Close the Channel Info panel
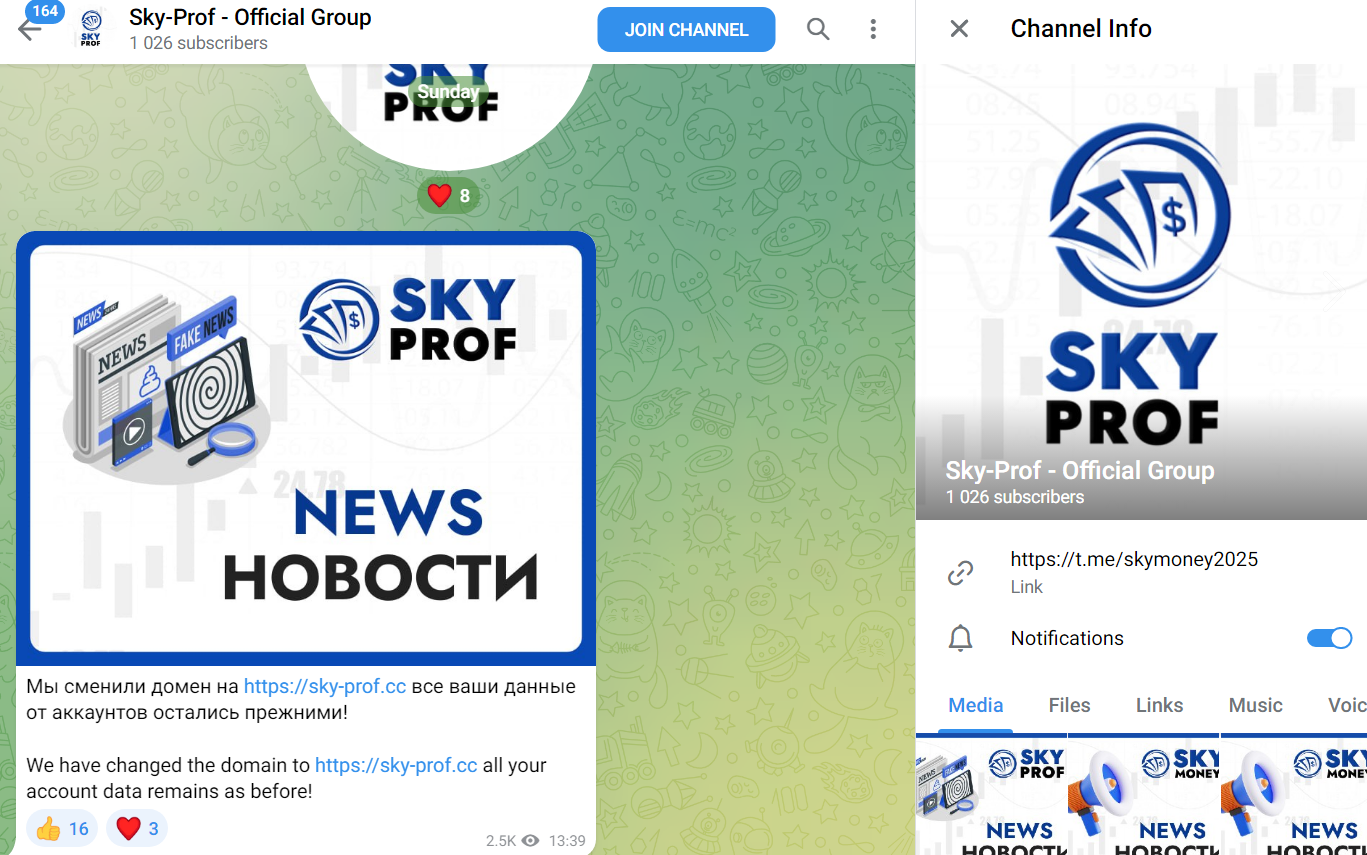The height and width of the screenshot is (855, 1367). [x=959, y=29]
